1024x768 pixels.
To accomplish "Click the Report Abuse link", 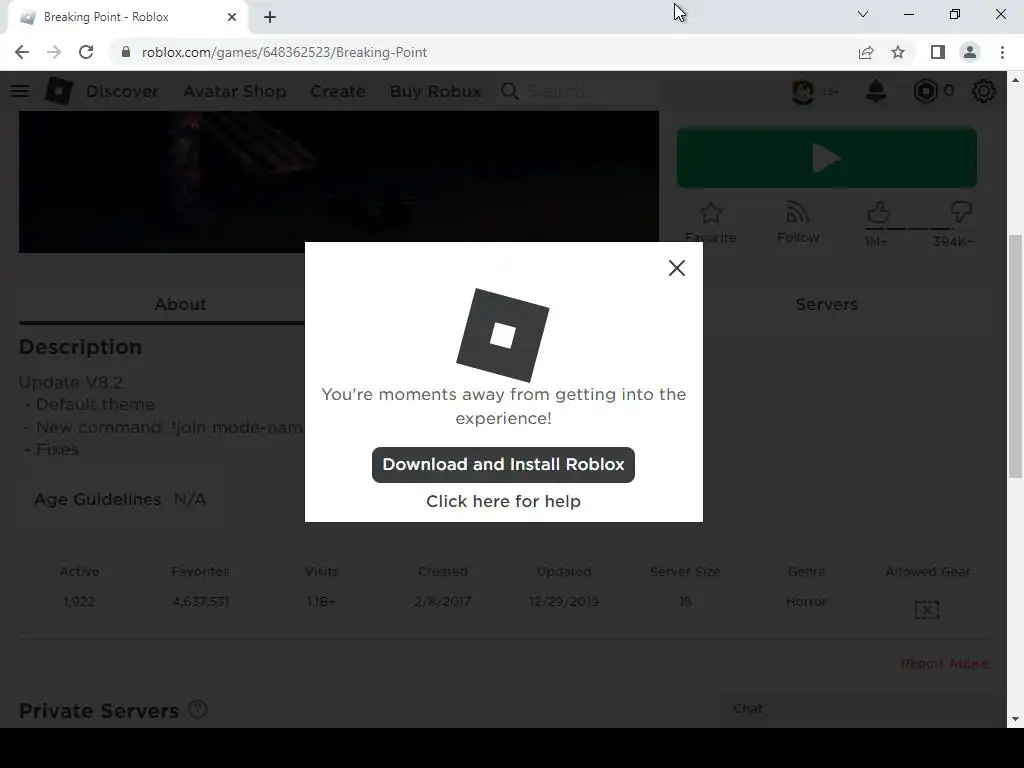I will point(945,664).
